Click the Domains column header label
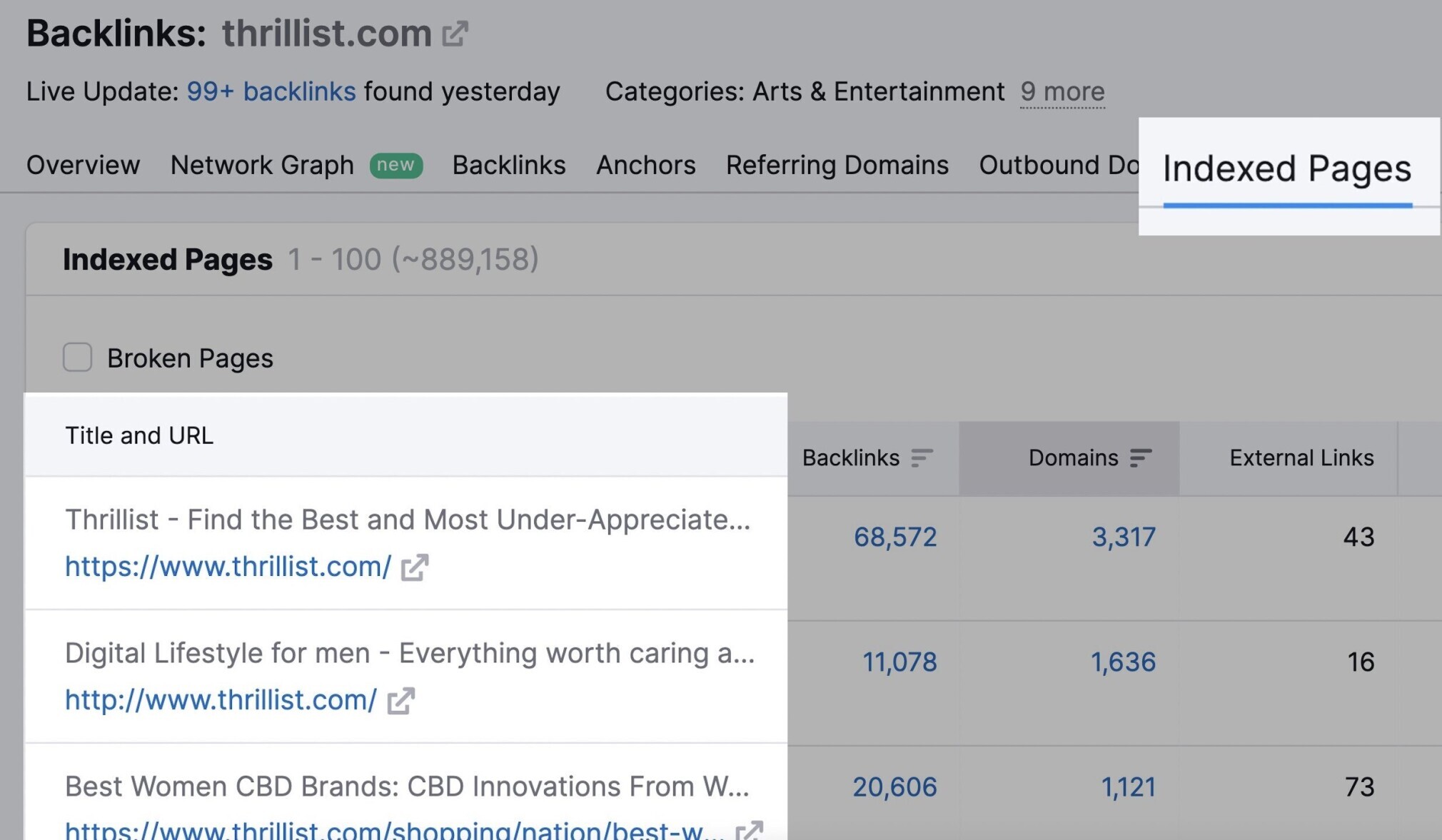The image size is (1442, 840). coord(1073,457)
